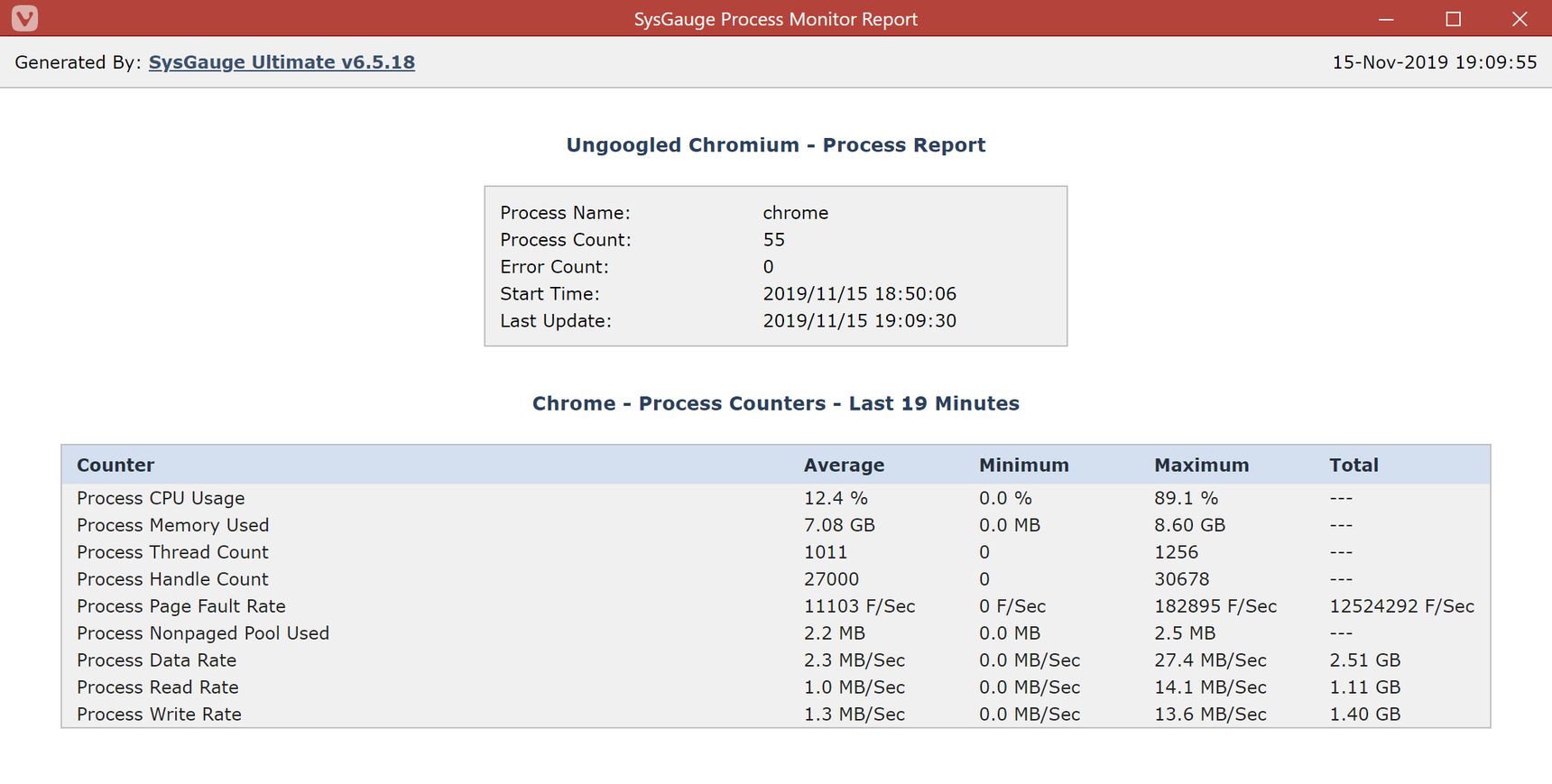Screen dimensions: 1552x784
Task: Click write rate average 1.3 MB/Sec
Action: (855, 715)
